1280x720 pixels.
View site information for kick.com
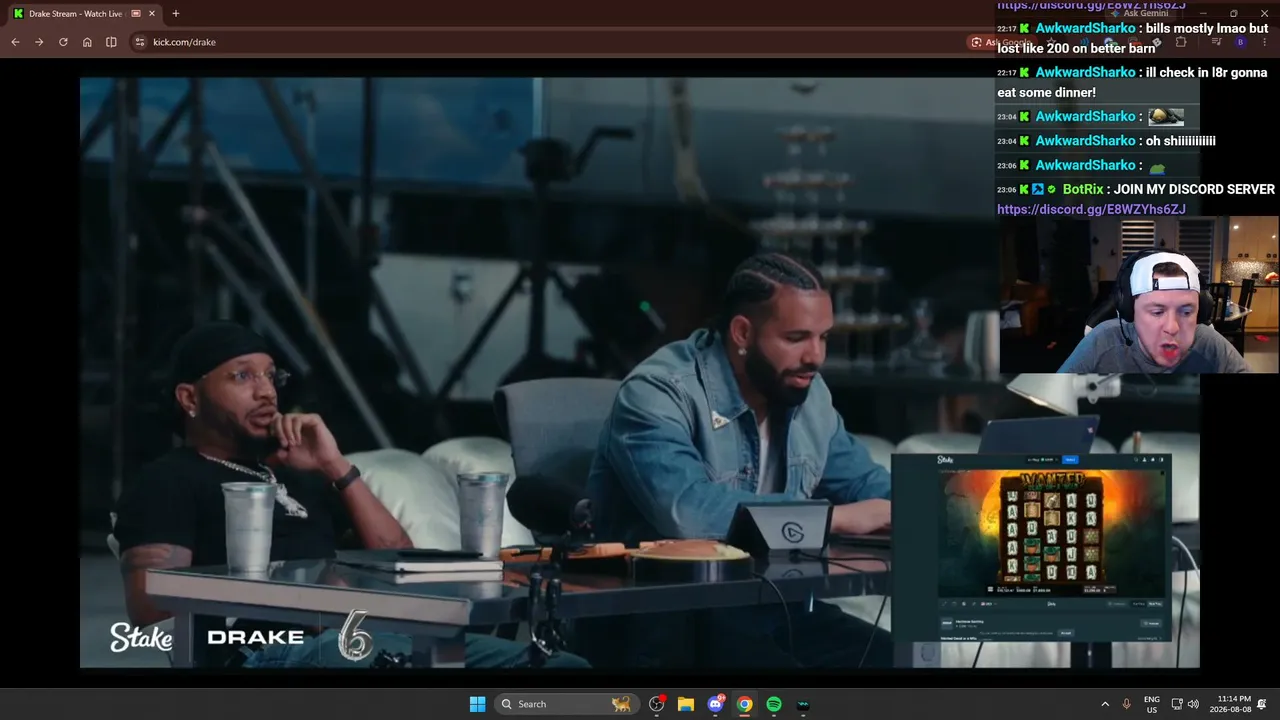(x=140, y=42)
